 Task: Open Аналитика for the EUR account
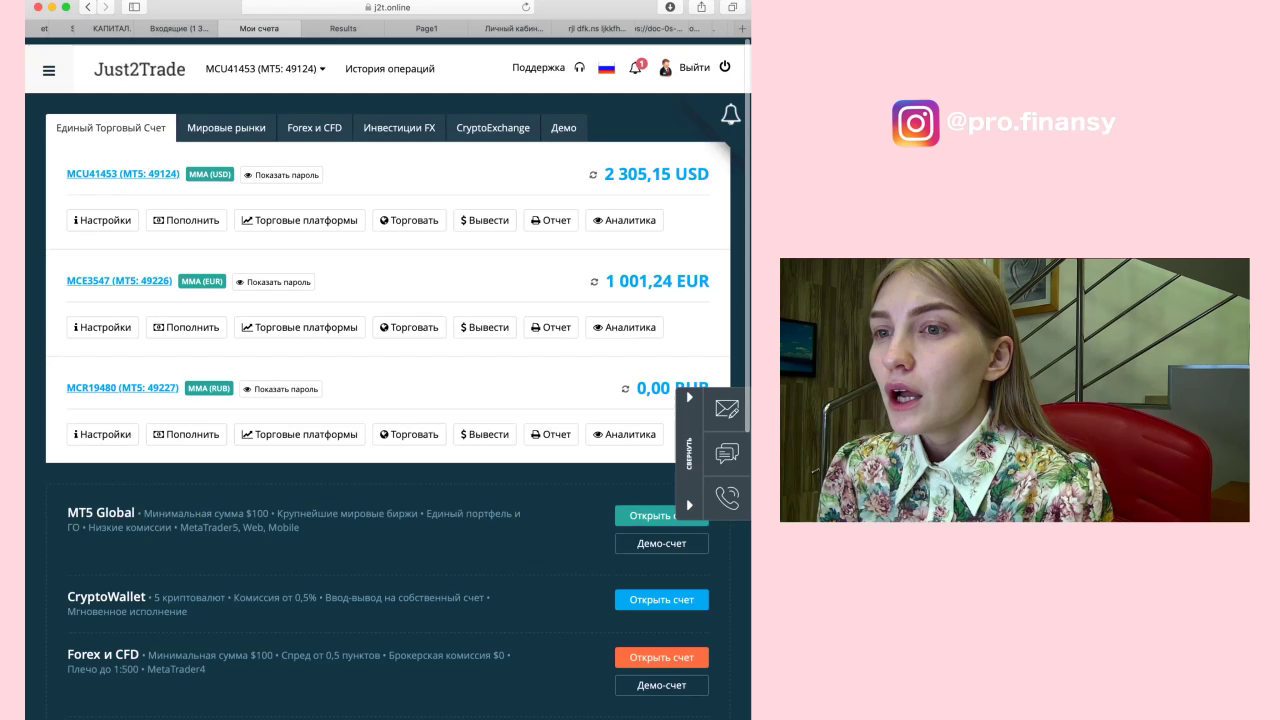click(624, 327)
